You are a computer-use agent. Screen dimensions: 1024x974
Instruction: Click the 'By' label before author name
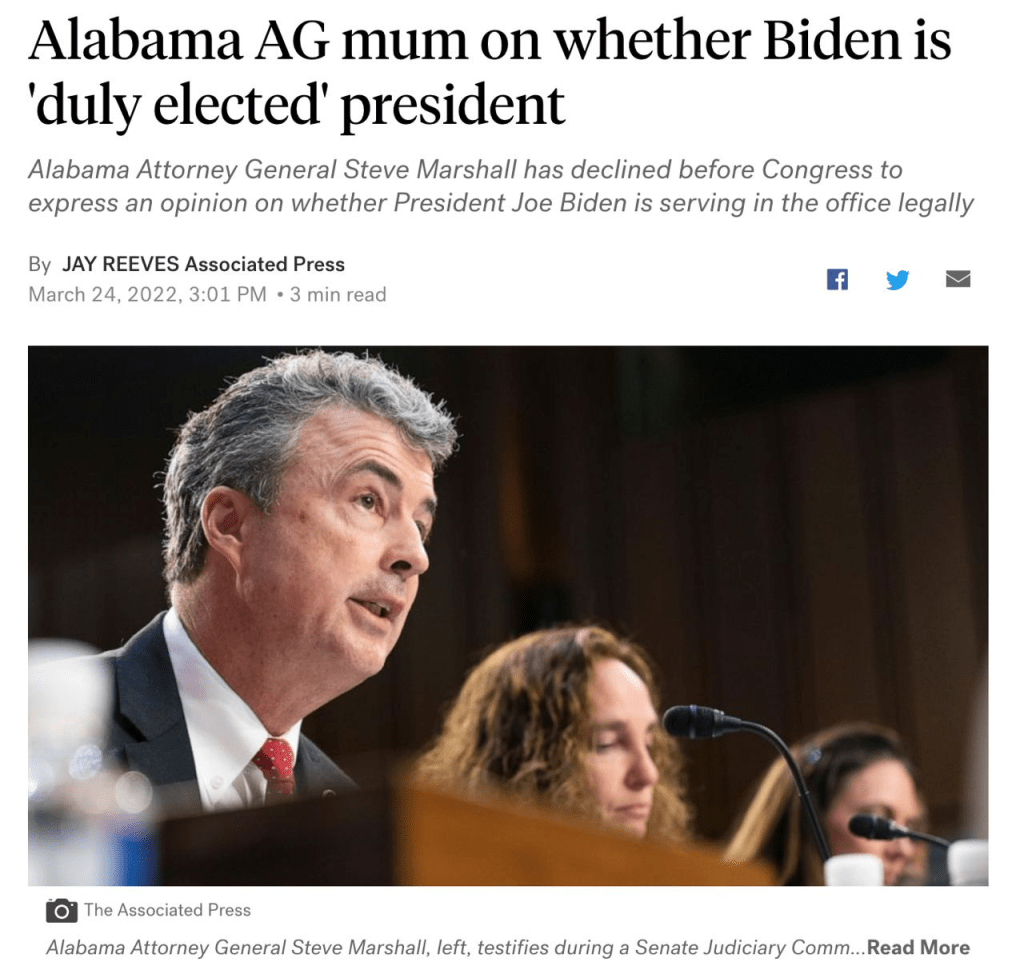click(x=39, y=264)
